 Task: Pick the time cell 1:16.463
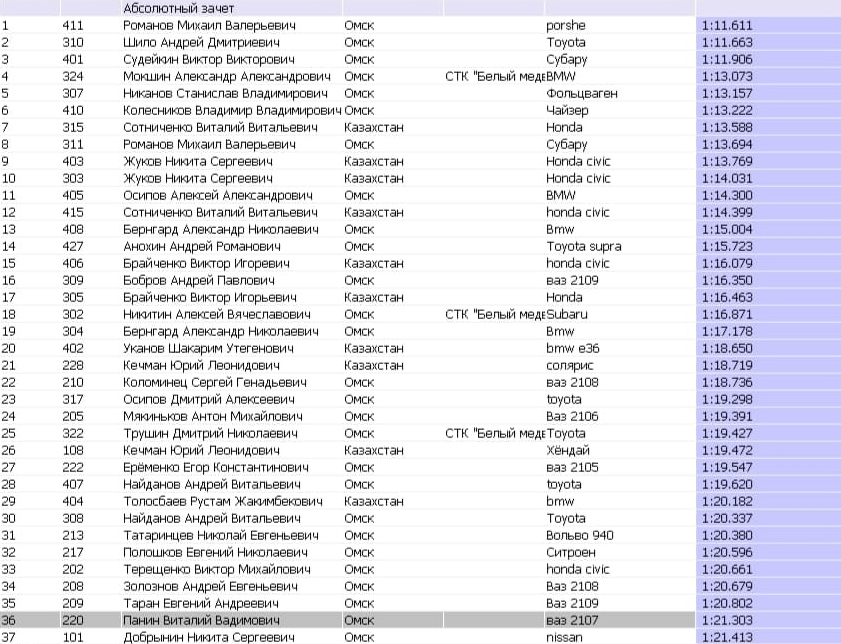[727, 298]
